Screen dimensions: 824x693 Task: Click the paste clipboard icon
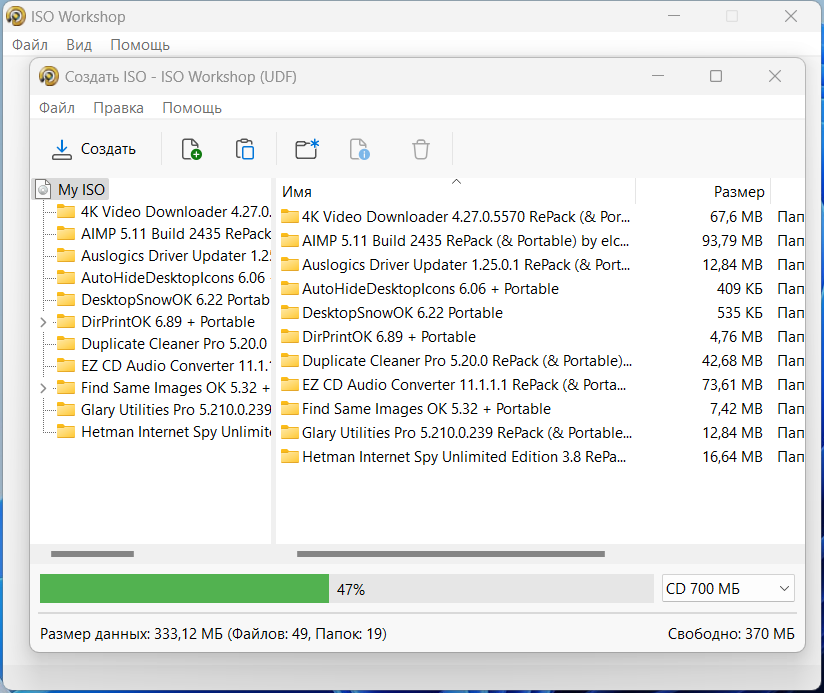(245, 149)
